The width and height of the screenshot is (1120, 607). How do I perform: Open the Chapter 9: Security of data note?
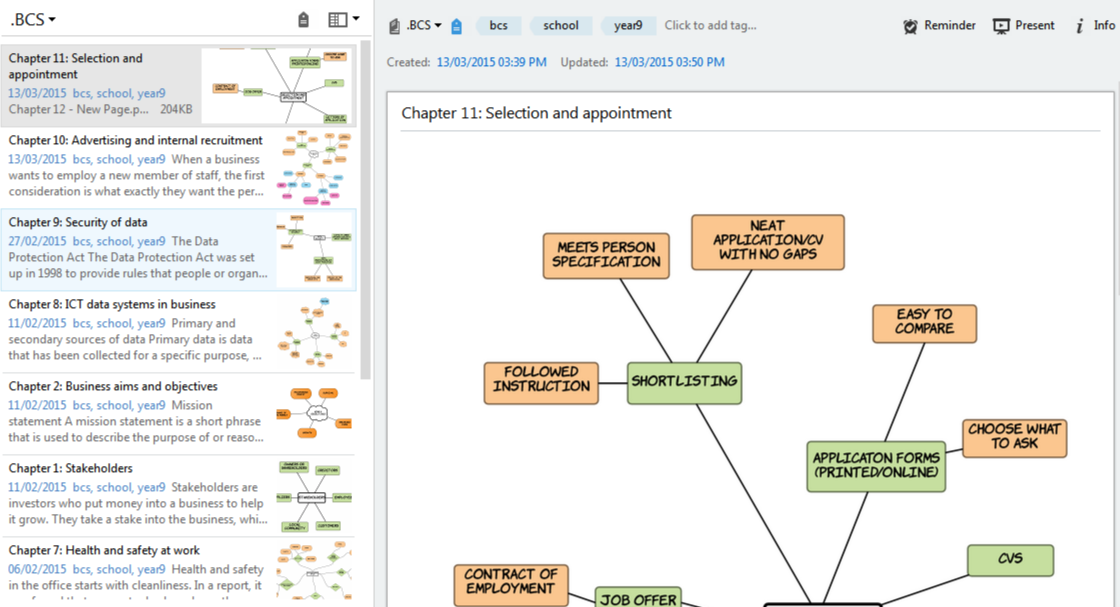(x=179, y=250)
